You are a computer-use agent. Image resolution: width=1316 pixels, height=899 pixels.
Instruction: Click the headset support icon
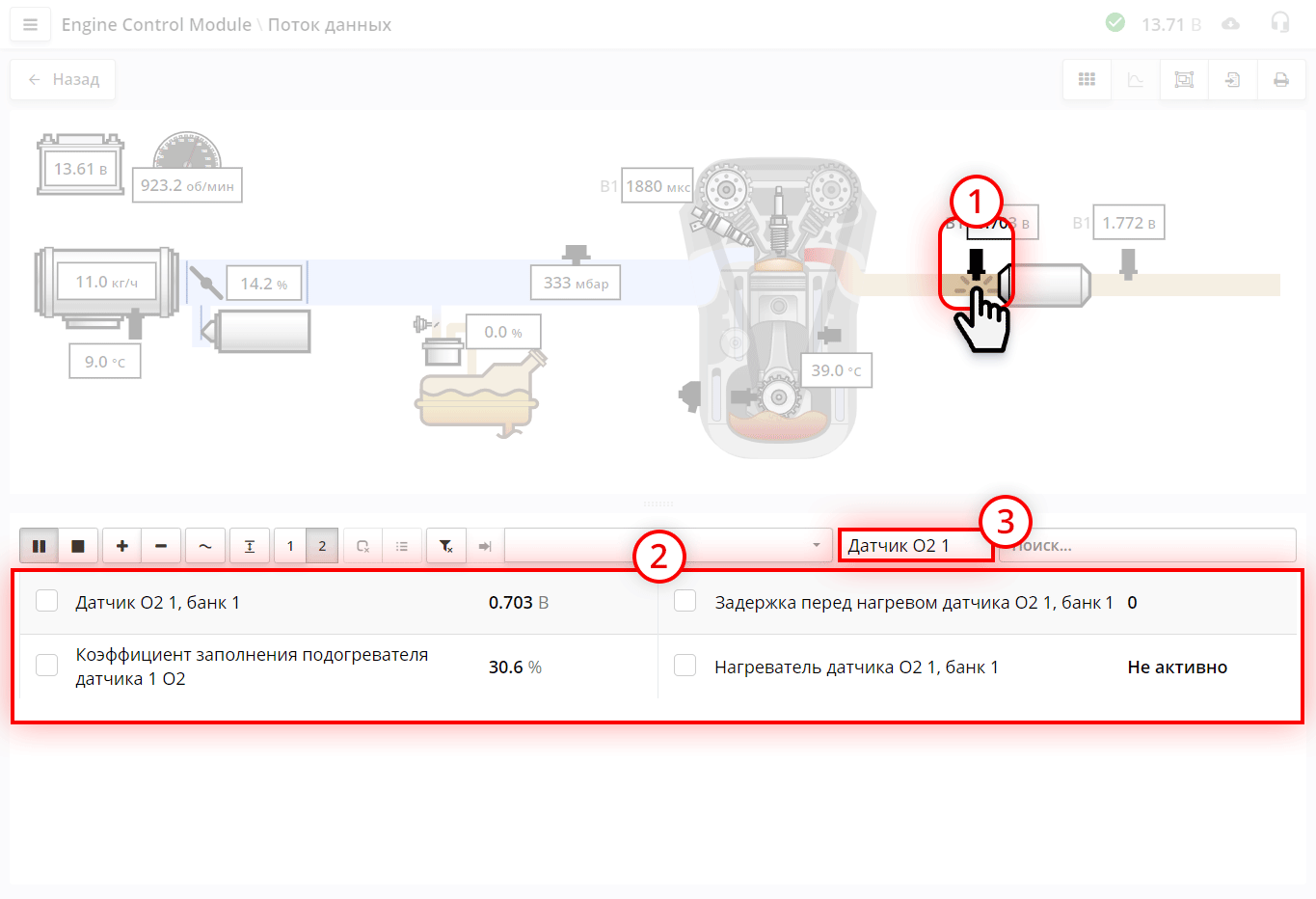tap(1279, 23)
